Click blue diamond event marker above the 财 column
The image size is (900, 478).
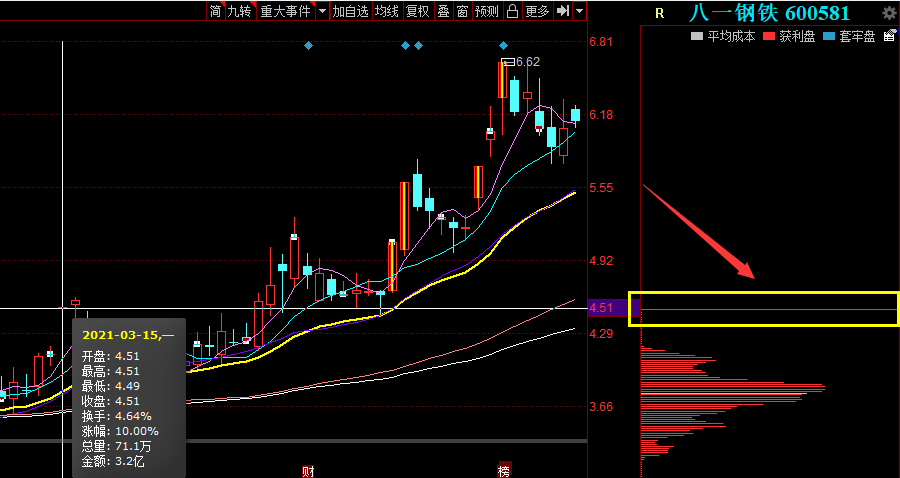pos(308,45)
